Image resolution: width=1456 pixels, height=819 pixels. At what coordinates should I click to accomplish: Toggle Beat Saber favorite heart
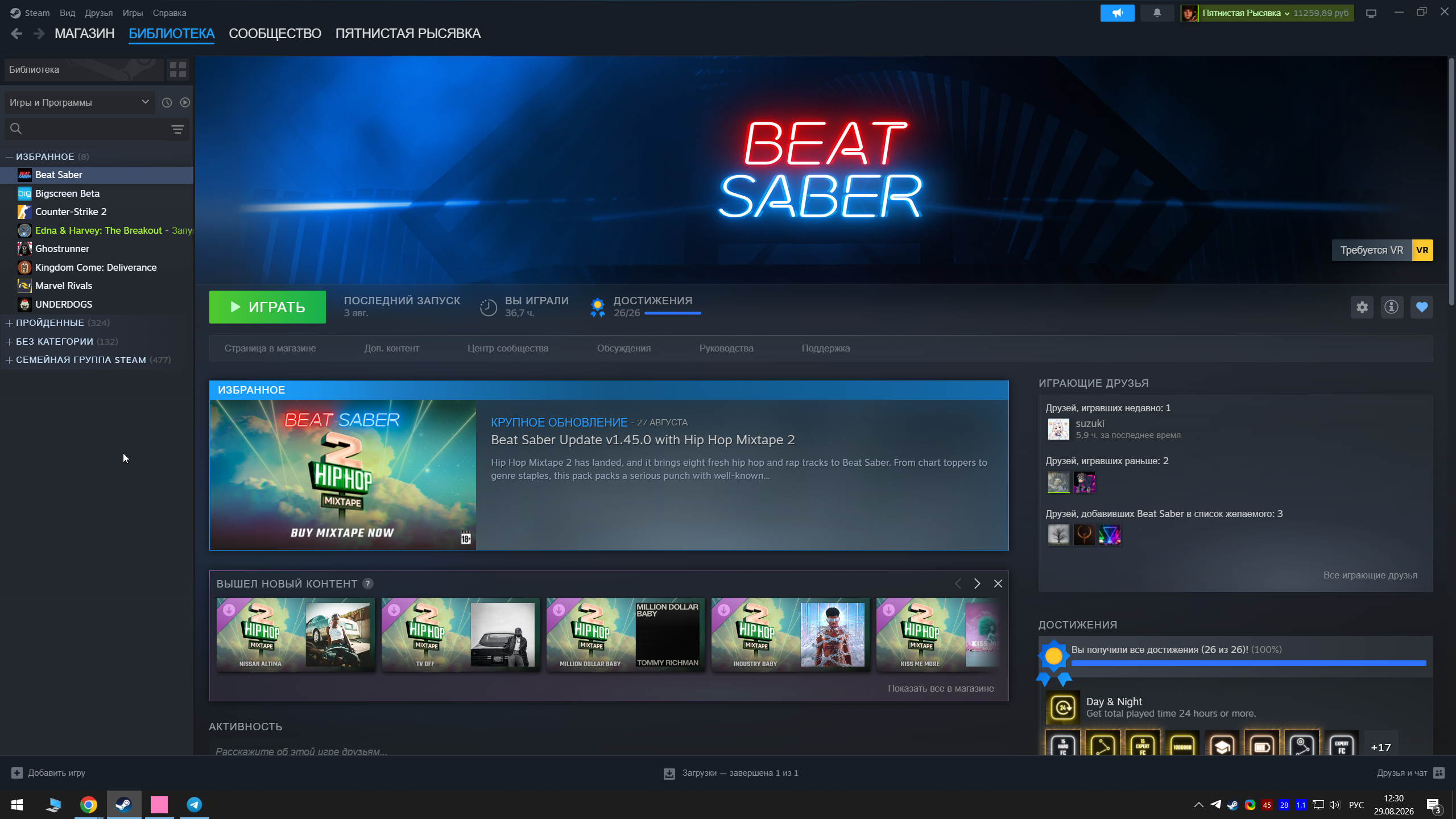[x=1422, y=307]
